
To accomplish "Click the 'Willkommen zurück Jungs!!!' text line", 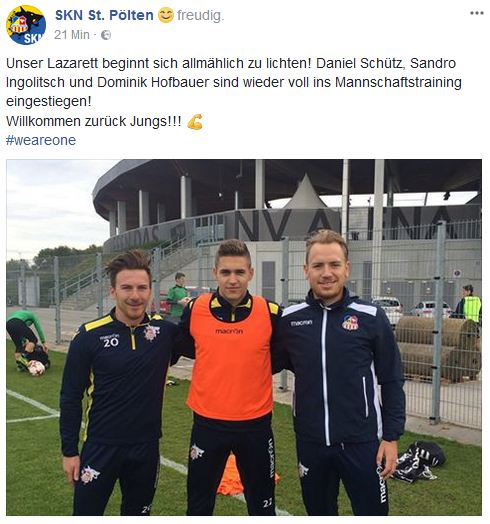I will click(x=94, y=121).
